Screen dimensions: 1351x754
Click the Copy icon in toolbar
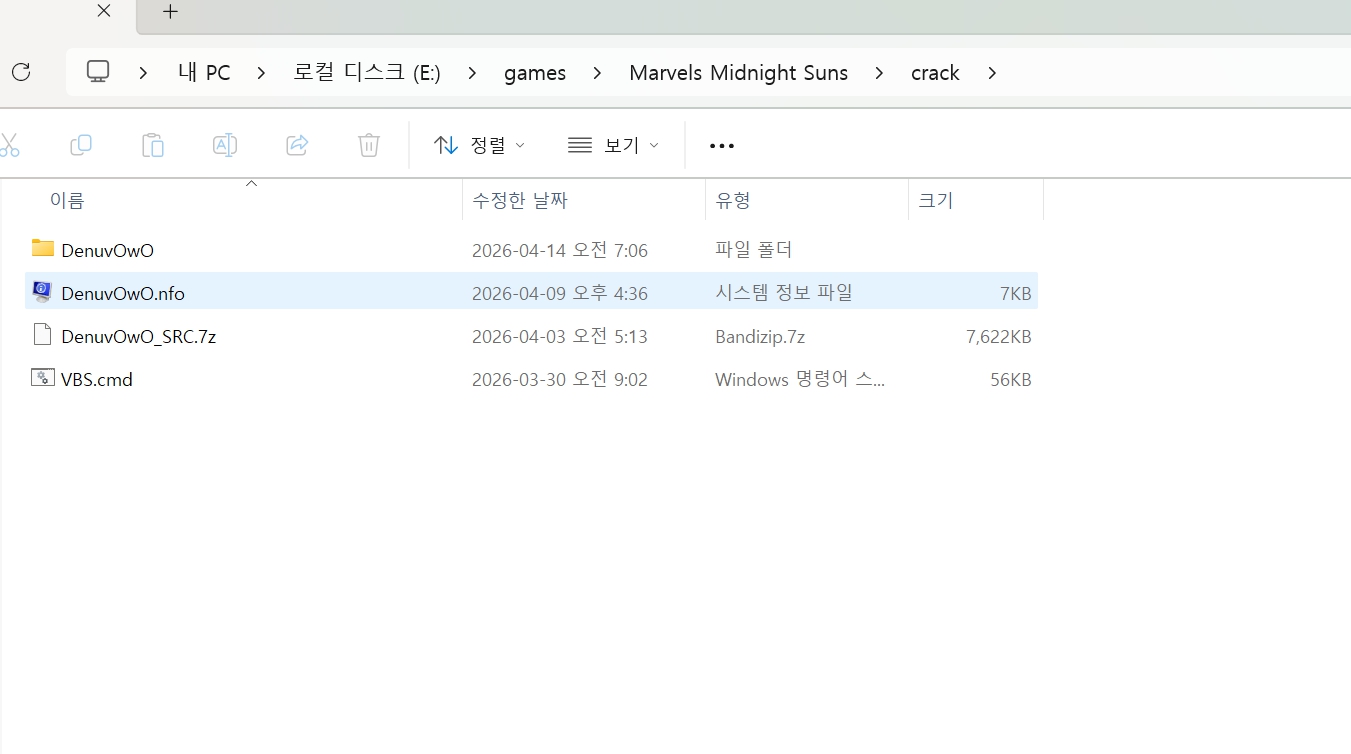[81, 145]
